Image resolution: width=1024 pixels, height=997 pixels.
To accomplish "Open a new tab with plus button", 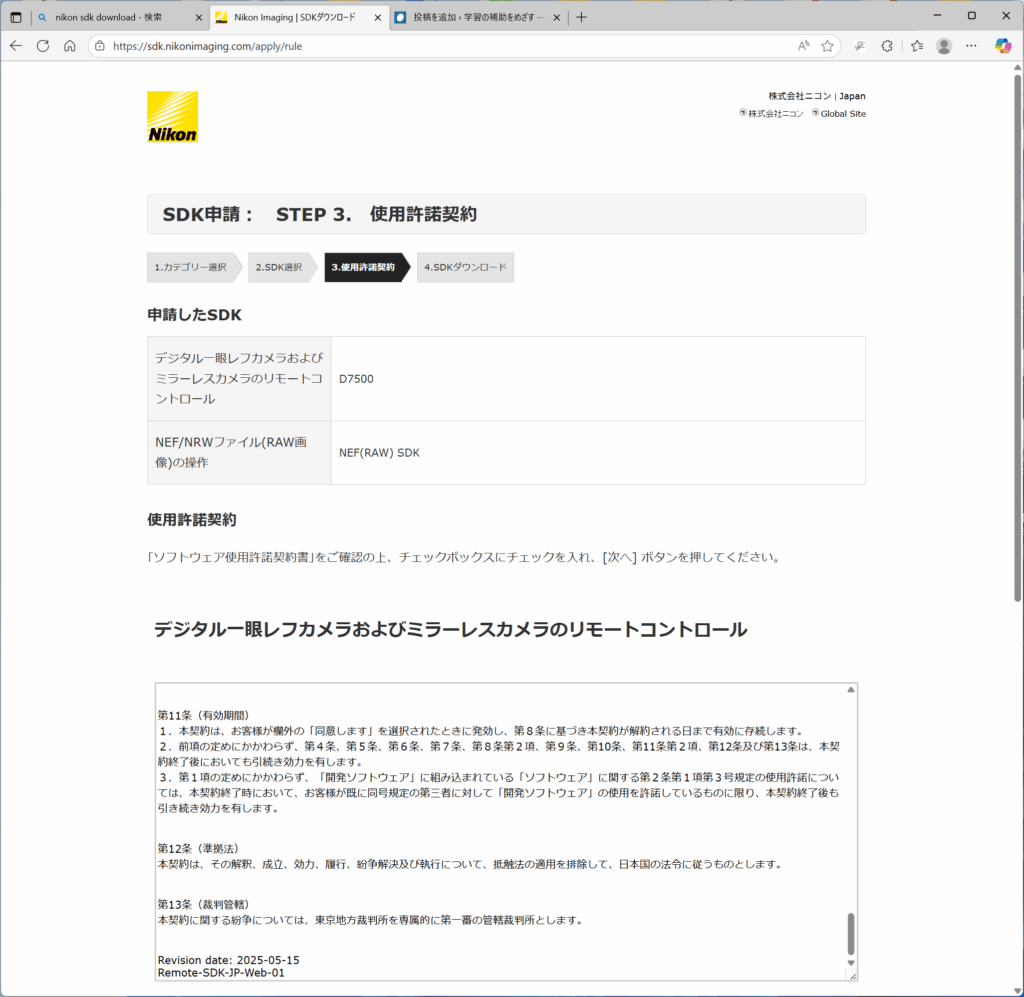I will coord(582,17).
